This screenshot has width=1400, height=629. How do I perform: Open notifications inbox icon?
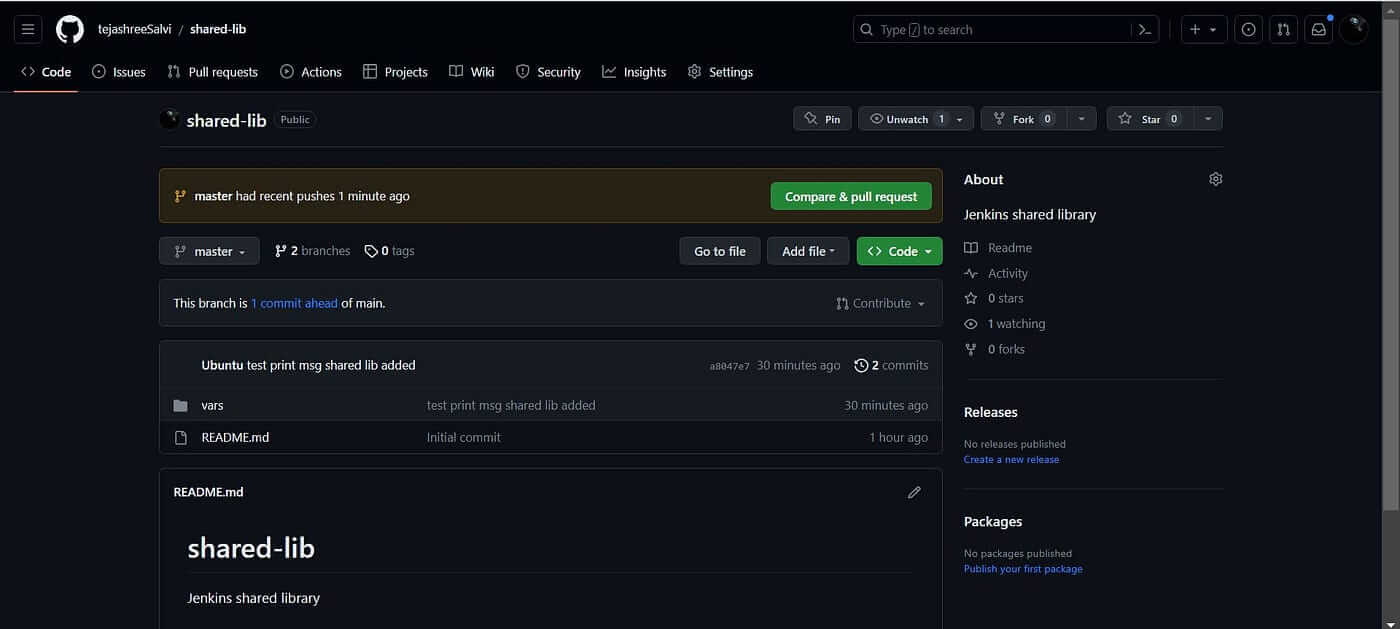pos(1318,30)
